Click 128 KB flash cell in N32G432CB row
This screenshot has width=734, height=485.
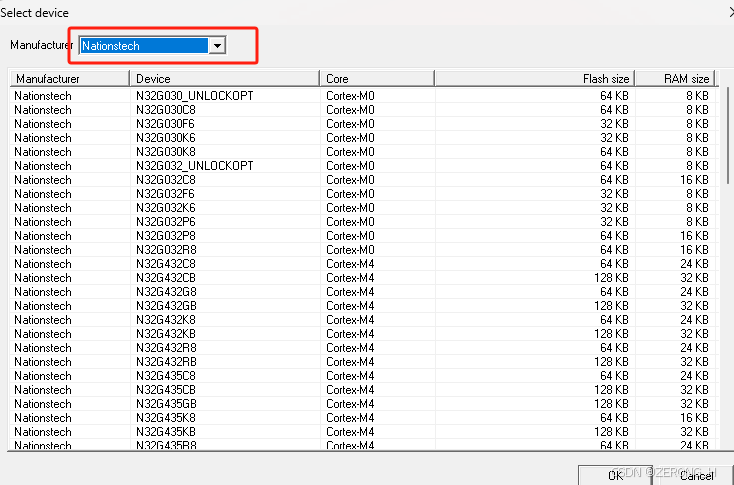pyautogui.click(x=611, y=278)
